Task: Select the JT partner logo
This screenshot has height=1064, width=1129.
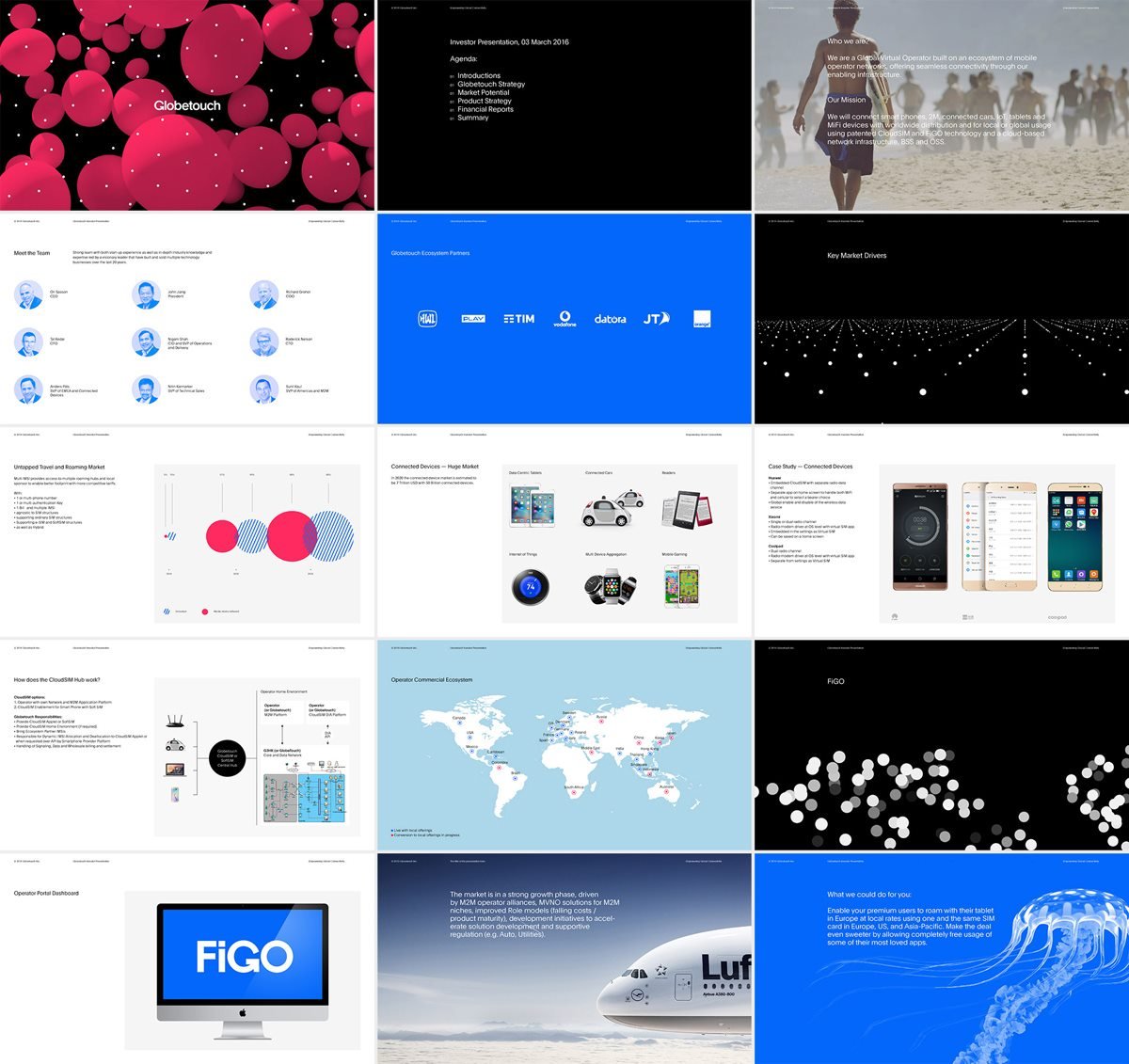Action: tap(656, 319)
